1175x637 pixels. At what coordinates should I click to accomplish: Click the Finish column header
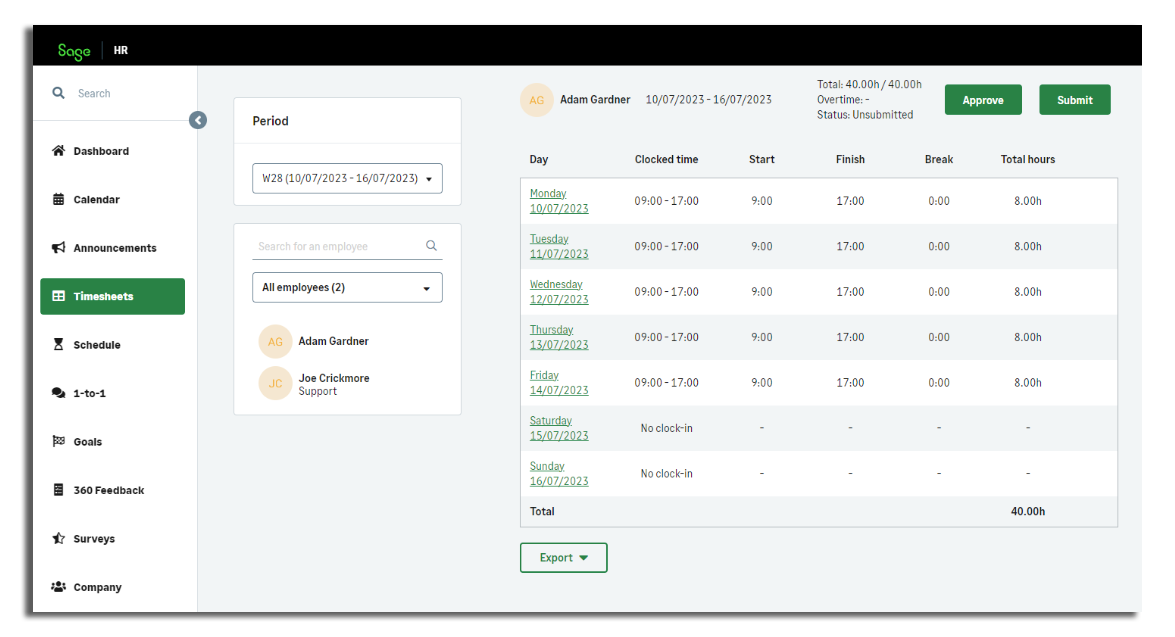coord(850,159)
